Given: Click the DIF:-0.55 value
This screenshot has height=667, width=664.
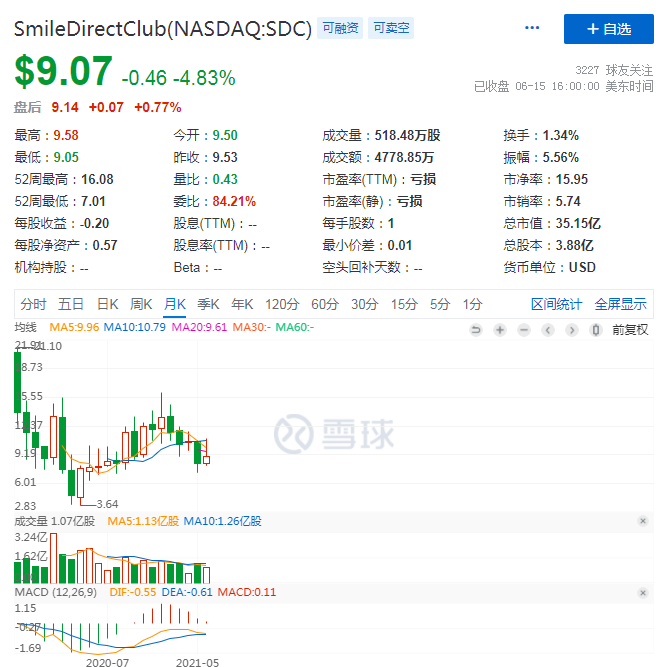Looking at the screenshot, I should 133,592.
